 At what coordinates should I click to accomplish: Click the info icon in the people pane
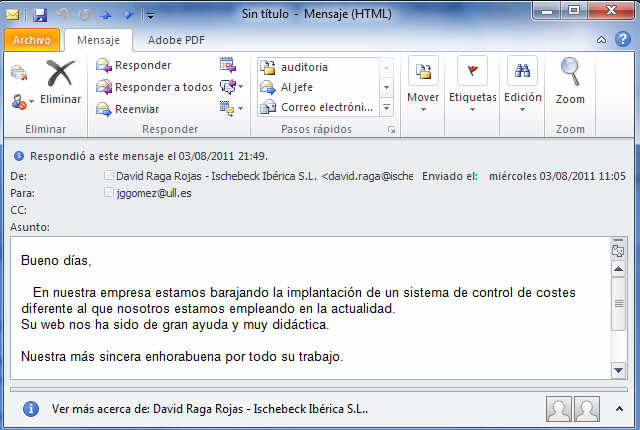pyautogui.click(x=30, y=408)
